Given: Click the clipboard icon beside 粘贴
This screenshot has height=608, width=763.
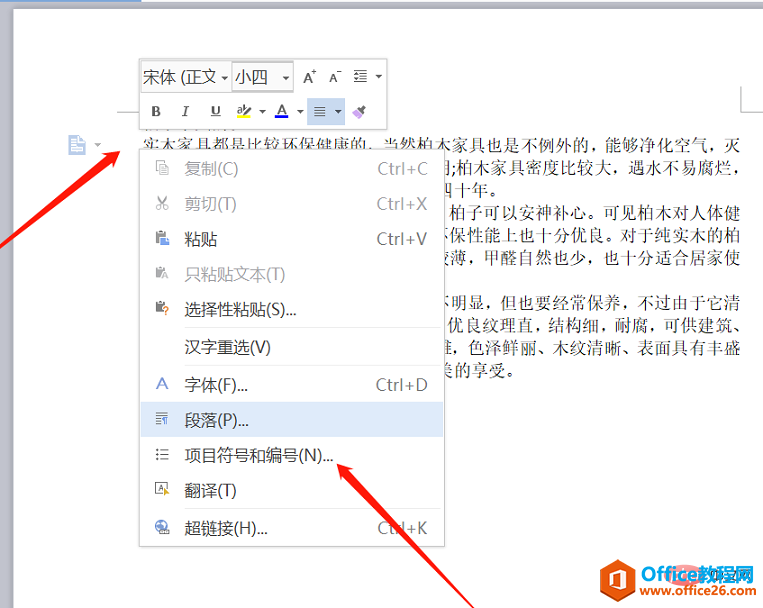Looking at the screenshot, I should 162,238.
